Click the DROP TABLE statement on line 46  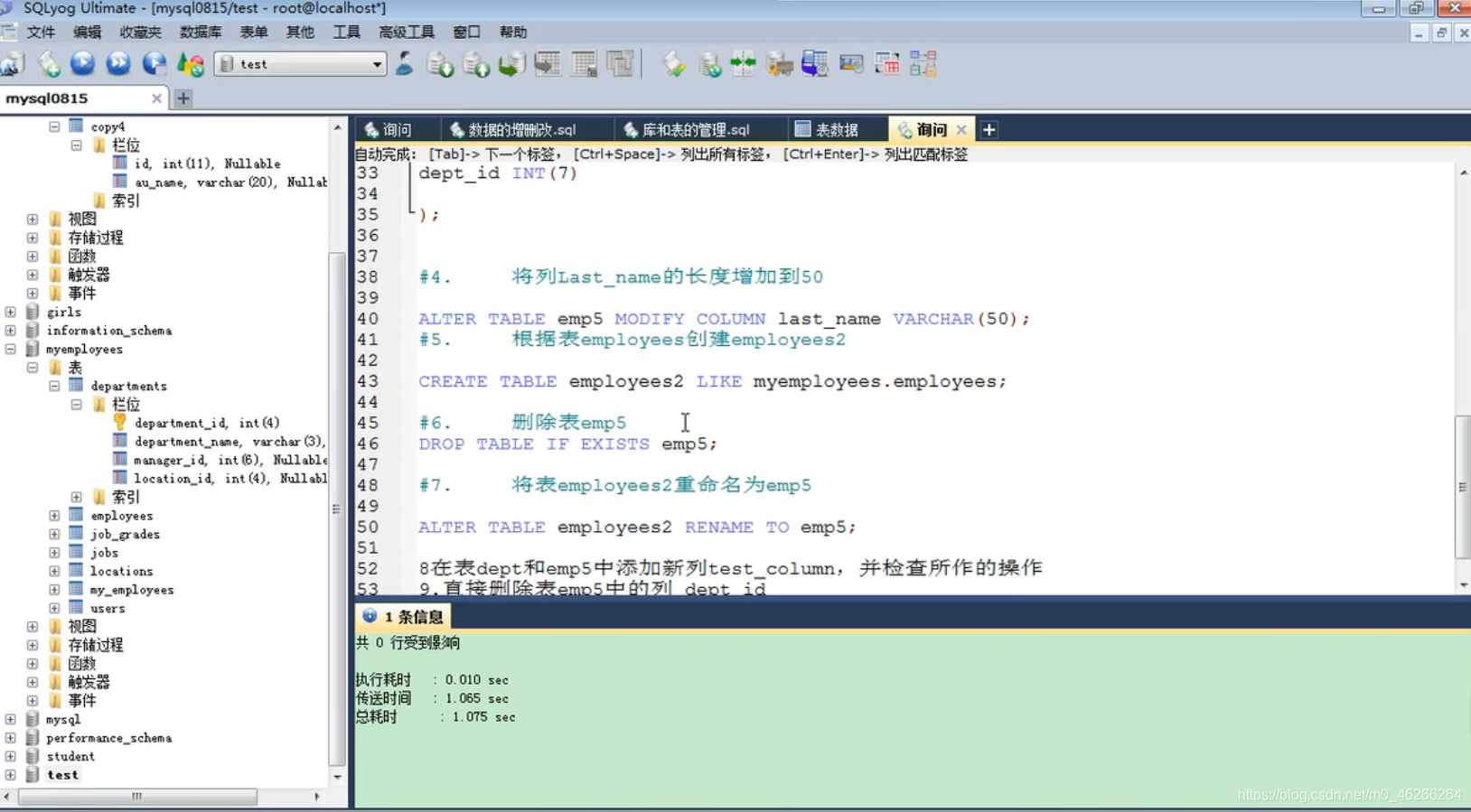click(x=567, y=444)
